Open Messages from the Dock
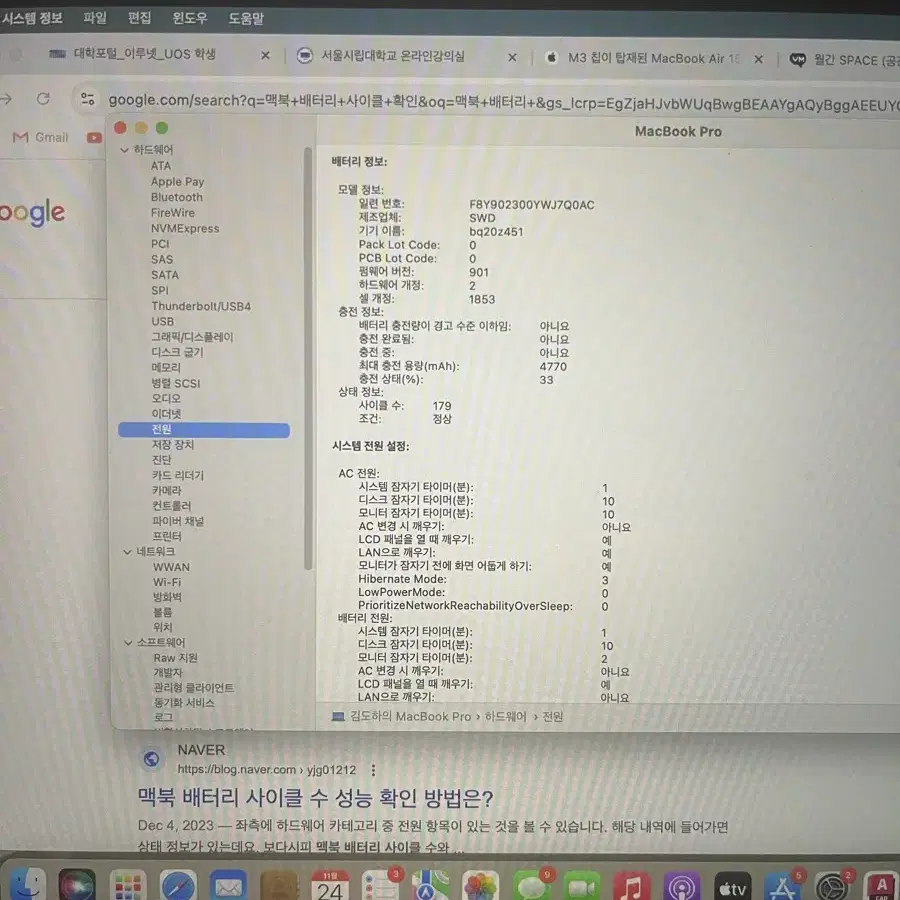900x900 pixels. (x=532, y=886)
